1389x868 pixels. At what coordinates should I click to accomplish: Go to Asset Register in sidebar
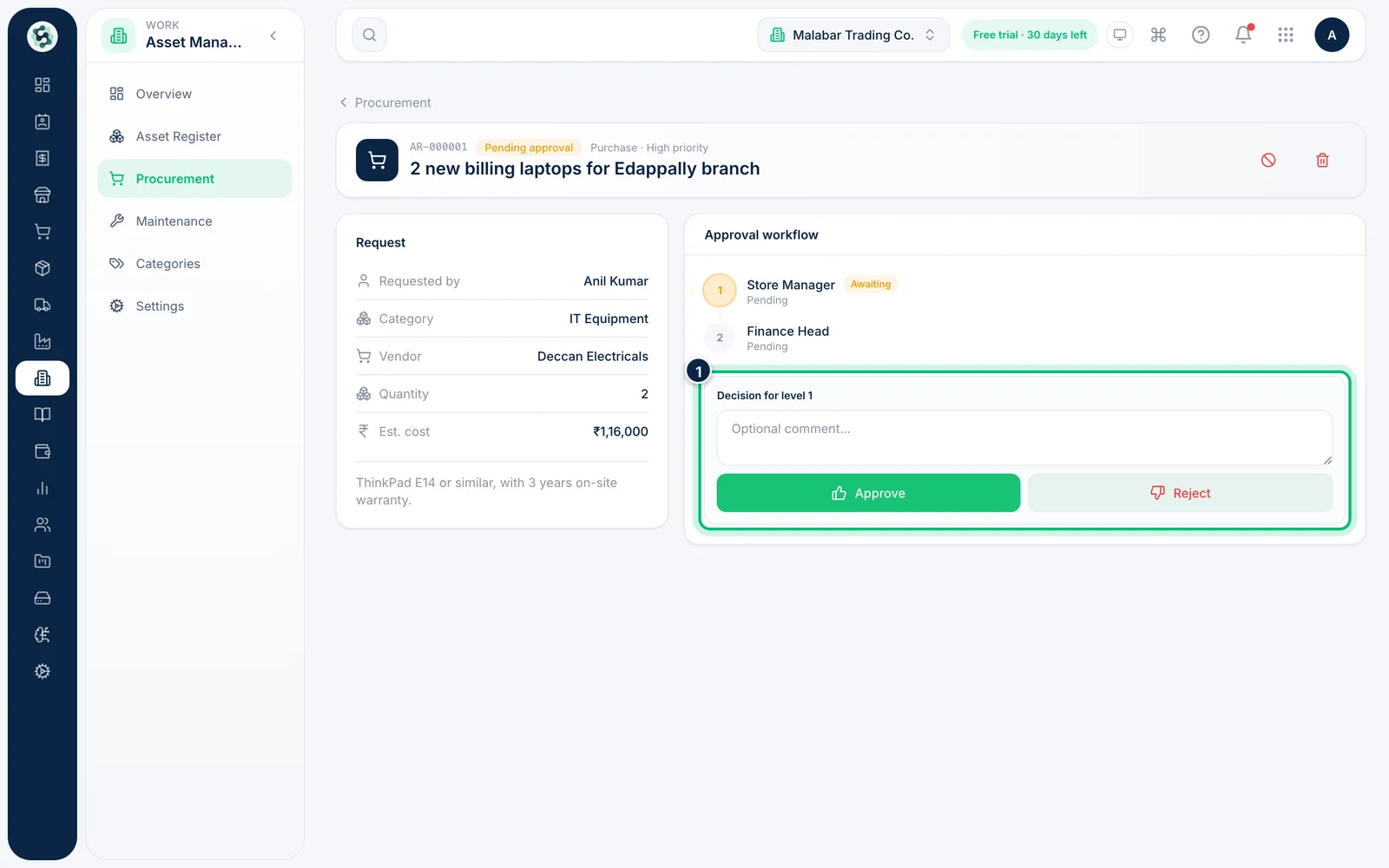[x=194, y=136]
